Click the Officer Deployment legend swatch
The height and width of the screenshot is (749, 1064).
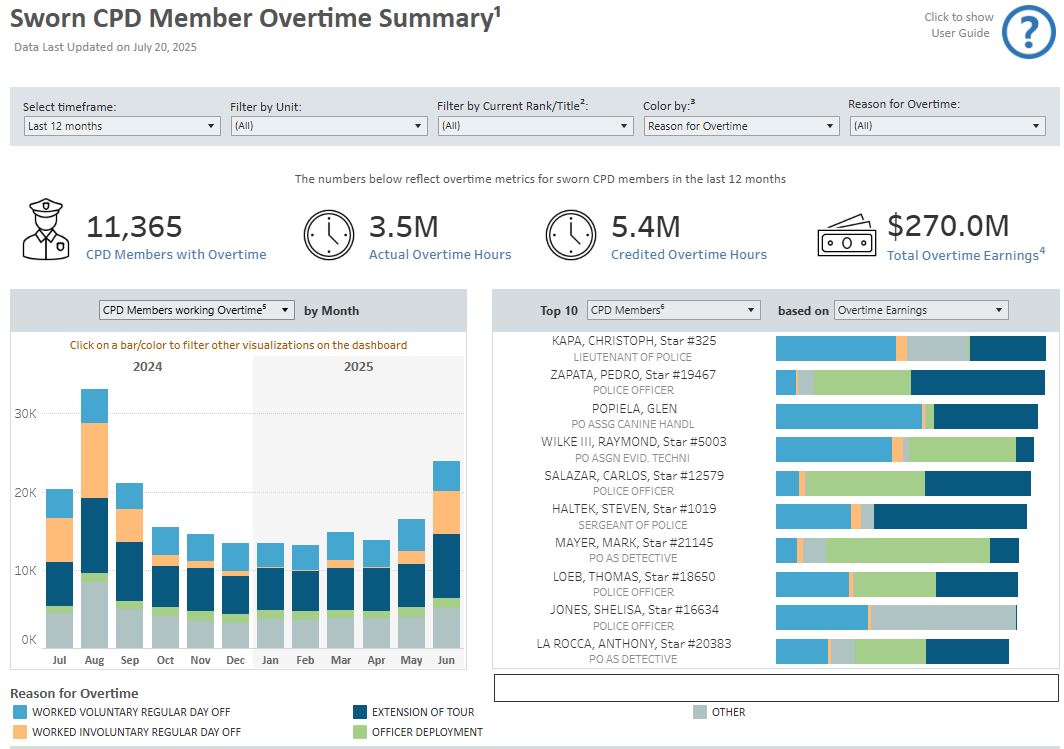[360, 732]
